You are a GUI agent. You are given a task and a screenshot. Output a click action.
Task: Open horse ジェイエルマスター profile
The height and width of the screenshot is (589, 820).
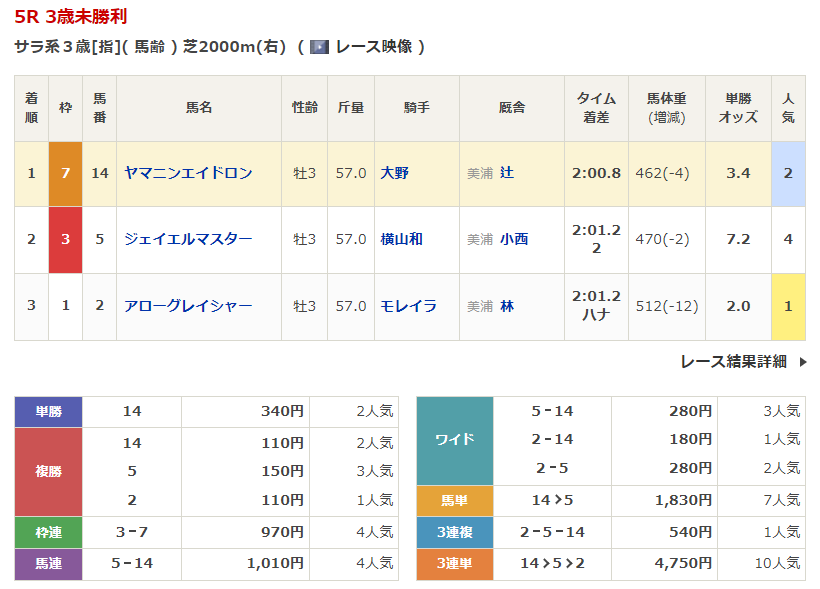click(x=188, y=239)
